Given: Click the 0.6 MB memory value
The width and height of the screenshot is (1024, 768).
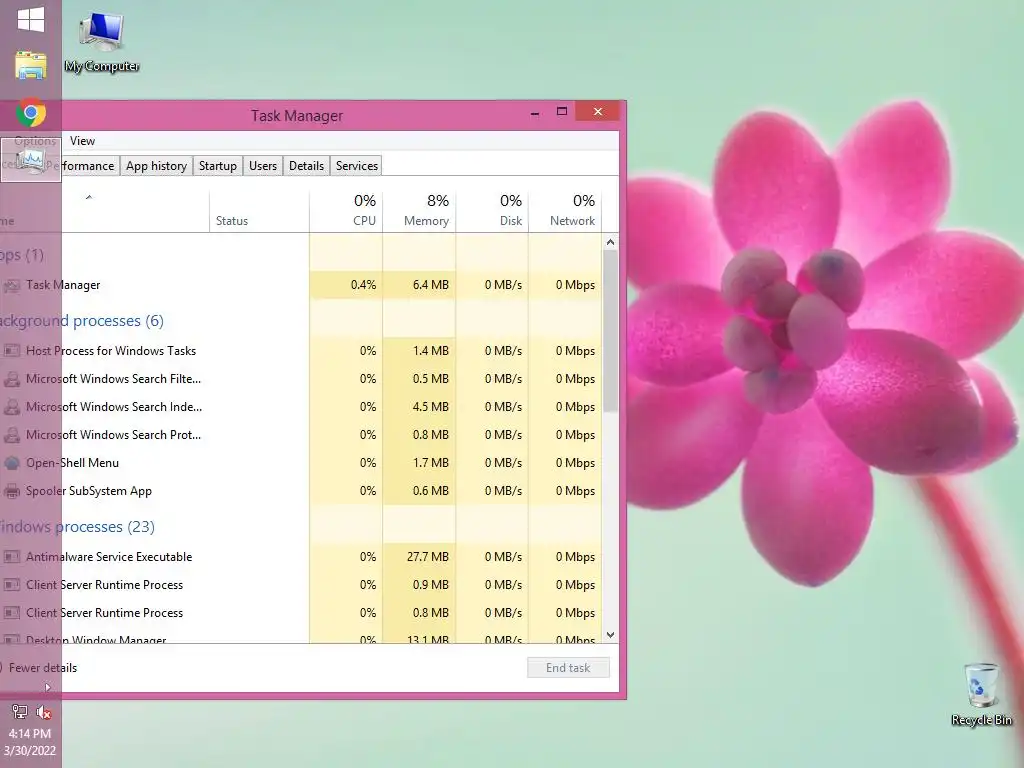Looking at the screenshot, I should point(430,491).
